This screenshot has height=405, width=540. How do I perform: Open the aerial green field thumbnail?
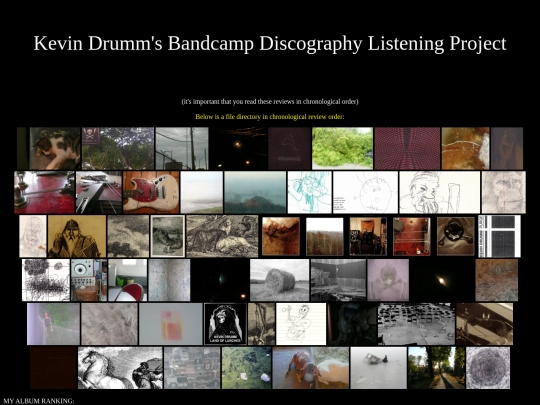246,368
